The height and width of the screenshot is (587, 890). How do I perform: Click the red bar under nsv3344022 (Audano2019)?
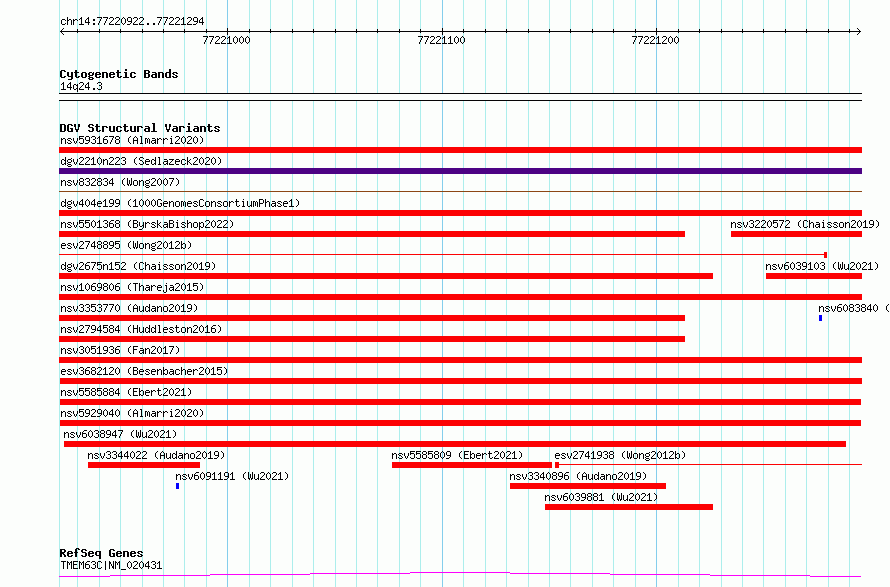[144, 465]
